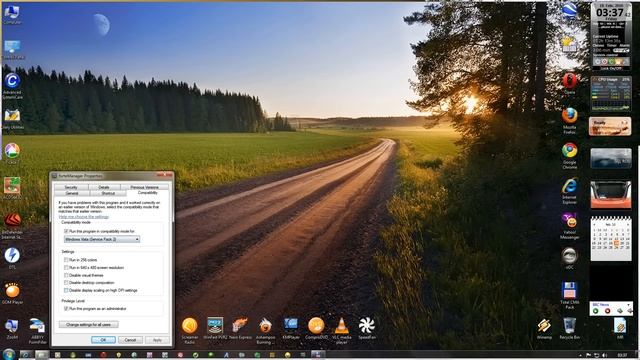Click the car slideshow gadget picture
The width and height of the screenshot is (640, 360).
coord(611,194)
